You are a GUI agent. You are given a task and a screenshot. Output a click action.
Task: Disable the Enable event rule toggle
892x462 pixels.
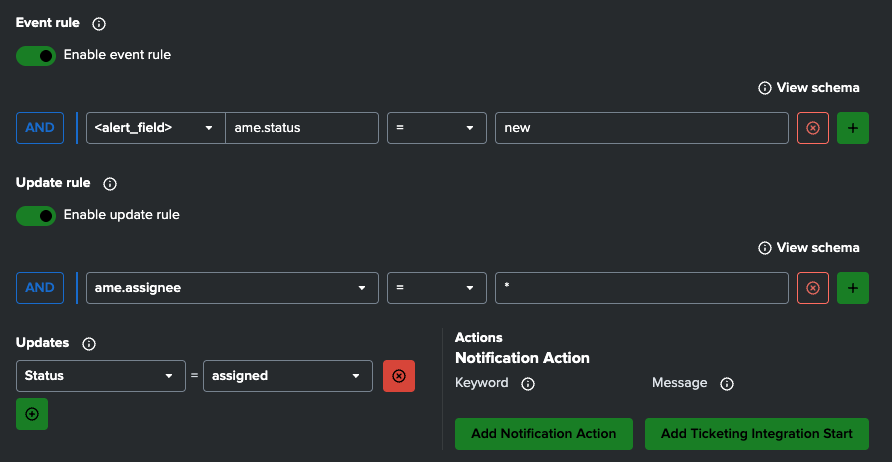[36, 55]
